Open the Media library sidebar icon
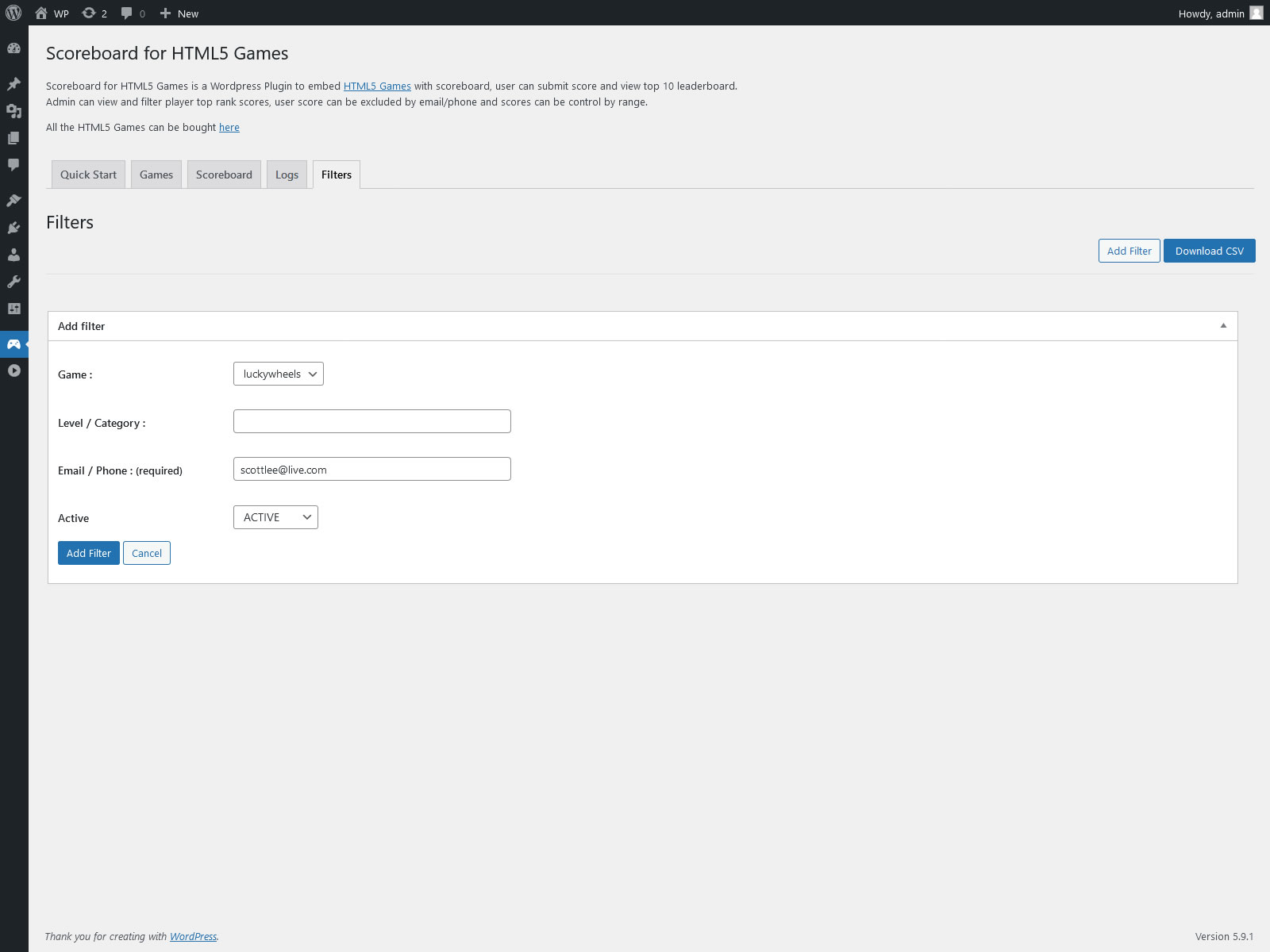 pyautogui.click(x=13, y=111)
